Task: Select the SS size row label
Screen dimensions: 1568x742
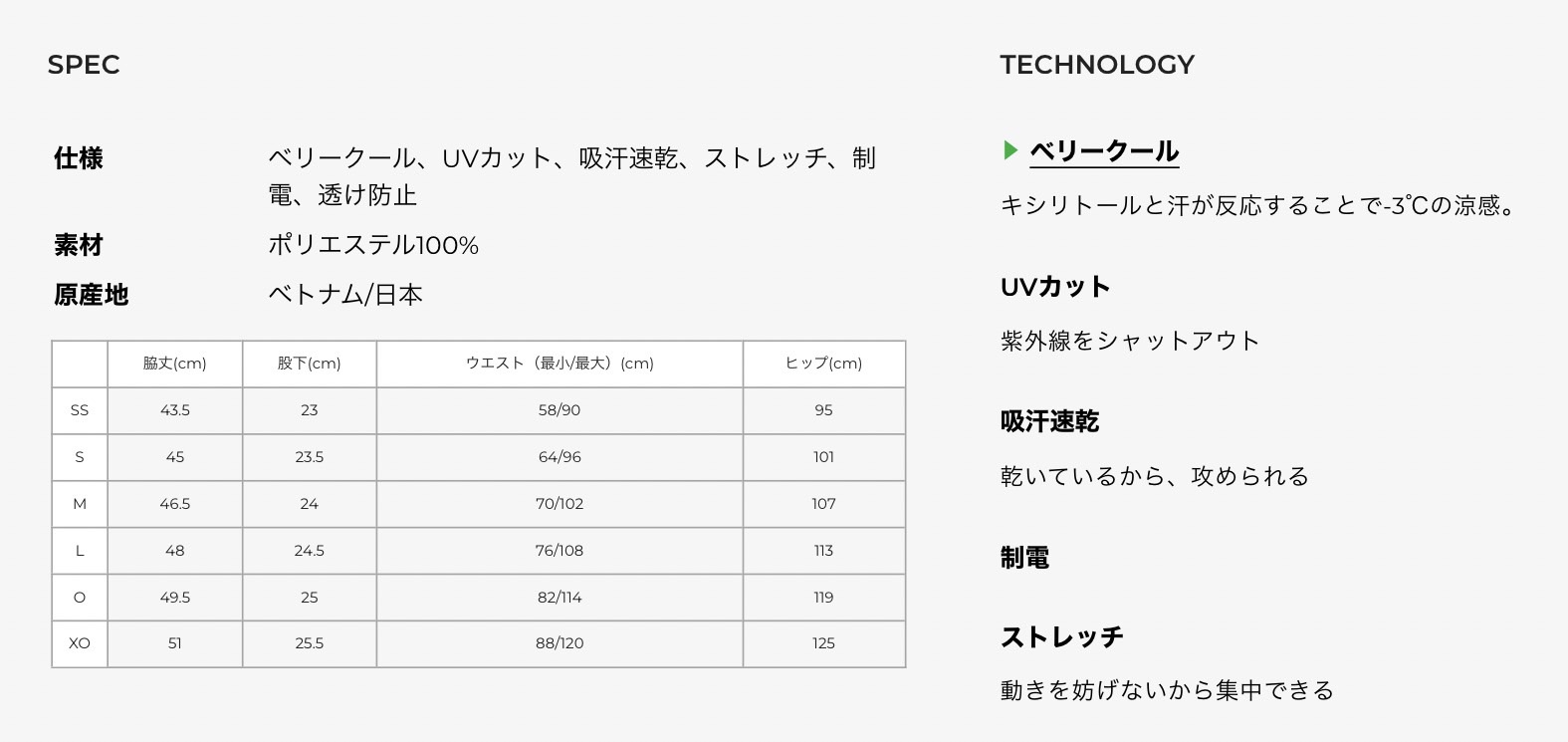Action: tap(80, 410)
